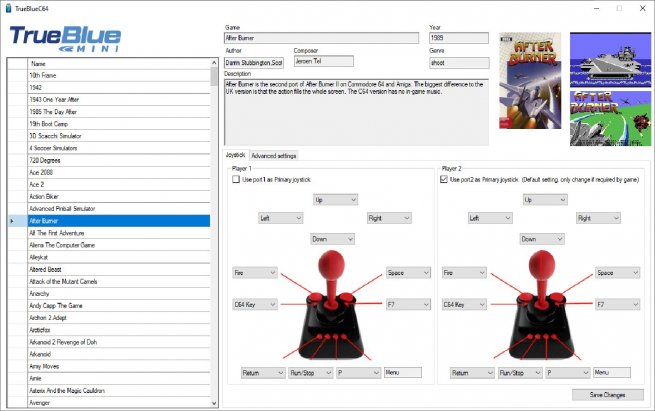Enable Use port1 as Primary joystick checkbox

[x=236, y=179]
